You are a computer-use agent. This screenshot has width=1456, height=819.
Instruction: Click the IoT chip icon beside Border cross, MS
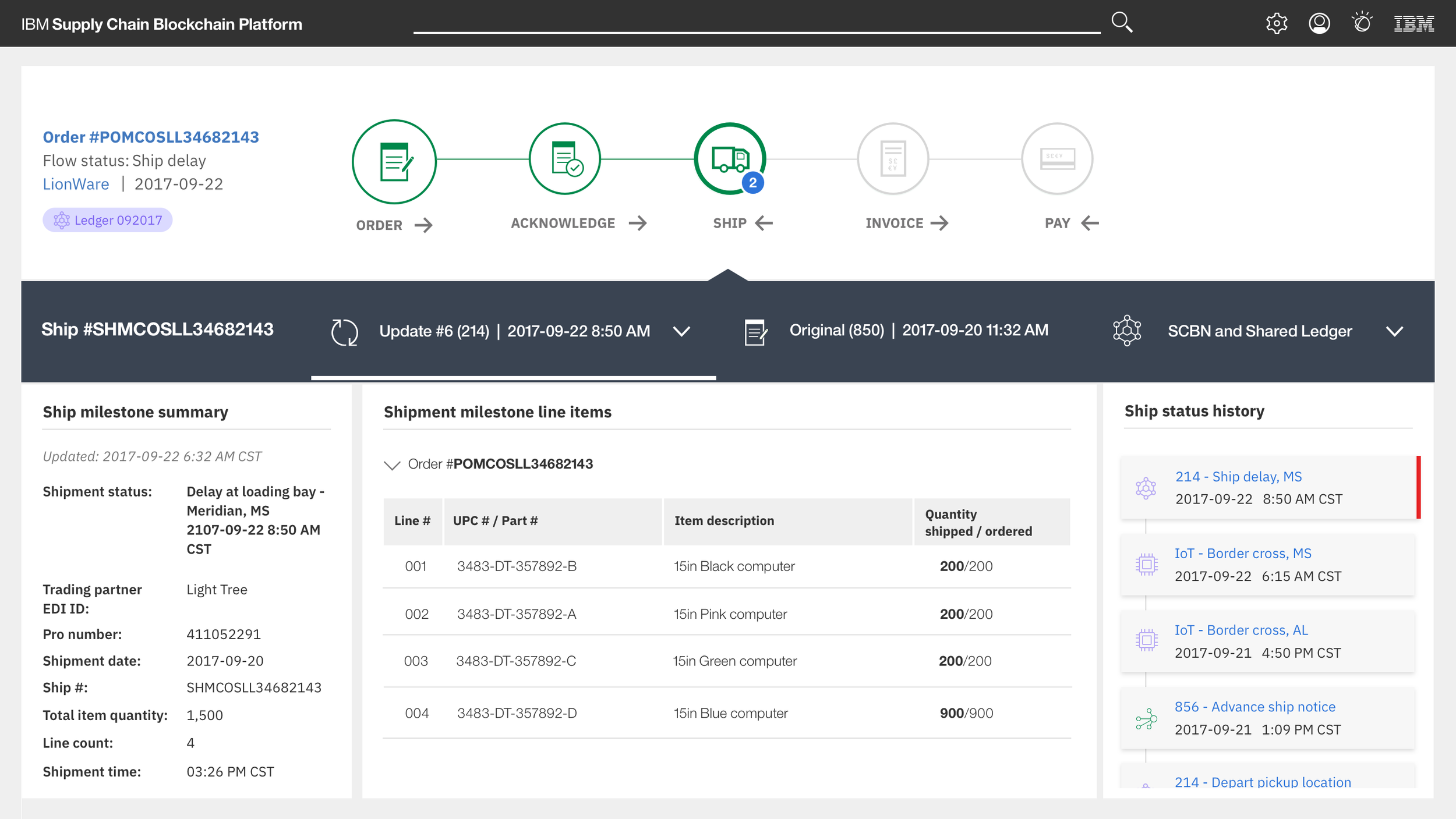[1147, 563]
